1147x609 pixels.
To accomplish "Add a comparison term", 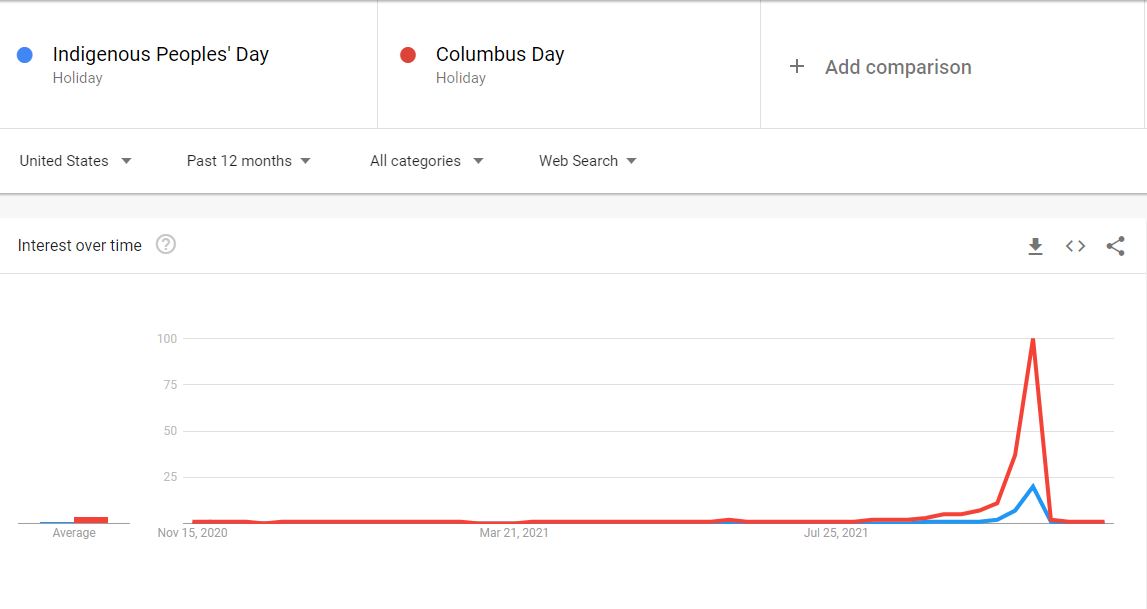I will pos(898,67).
